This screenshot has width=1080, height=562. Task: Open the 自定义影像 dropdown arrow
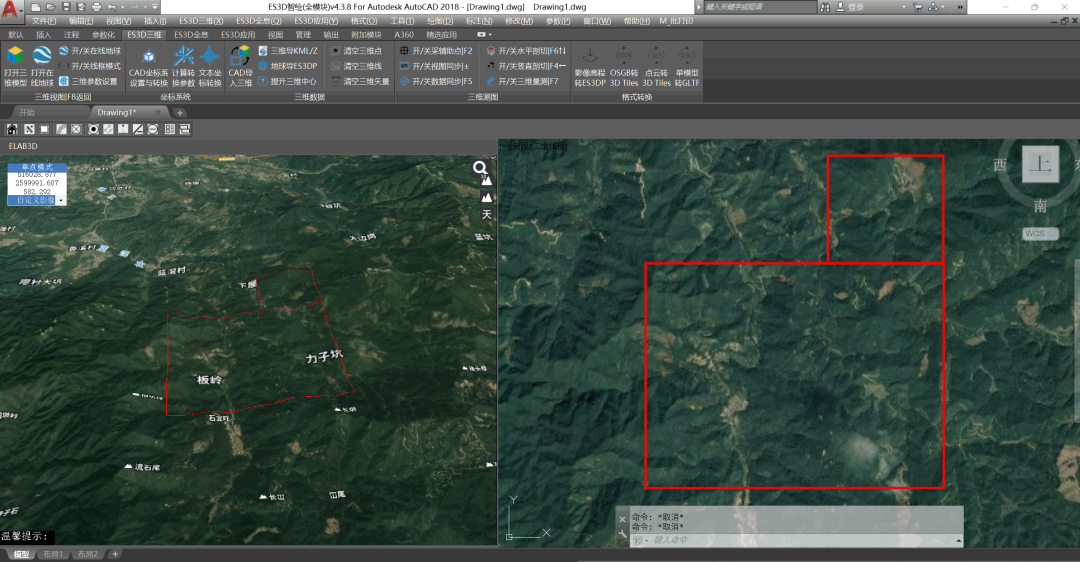[x=61, y=201]
